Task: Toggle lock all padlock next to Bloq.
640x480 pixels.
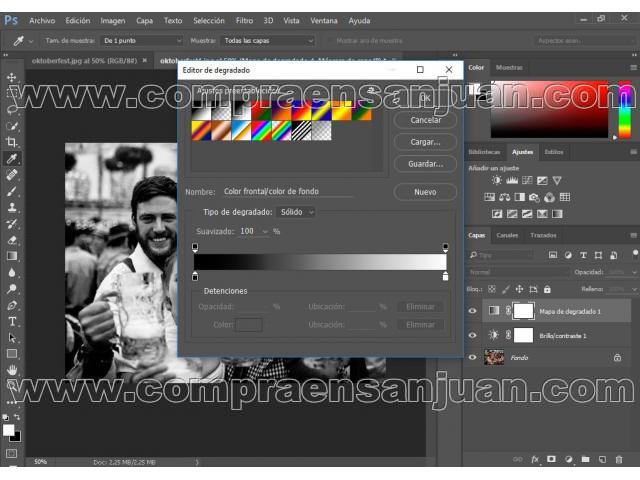Action: coord(547,289)
